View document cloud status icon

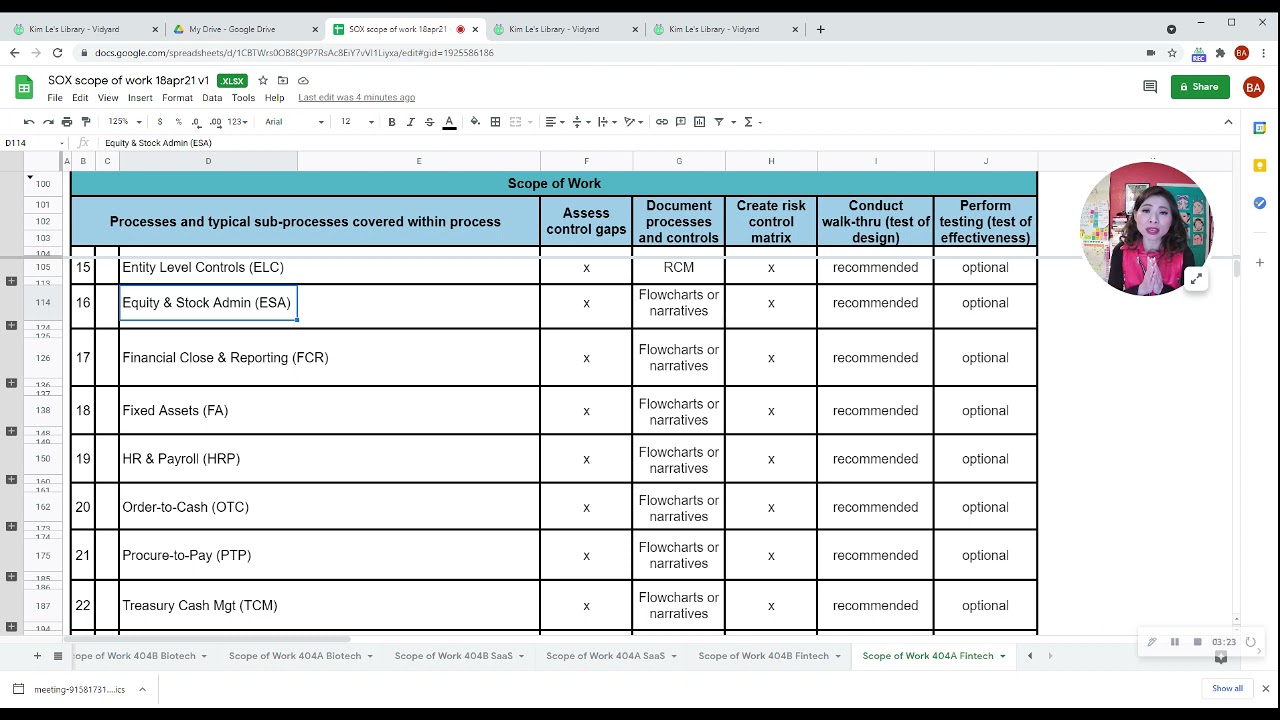coord(303,80)
